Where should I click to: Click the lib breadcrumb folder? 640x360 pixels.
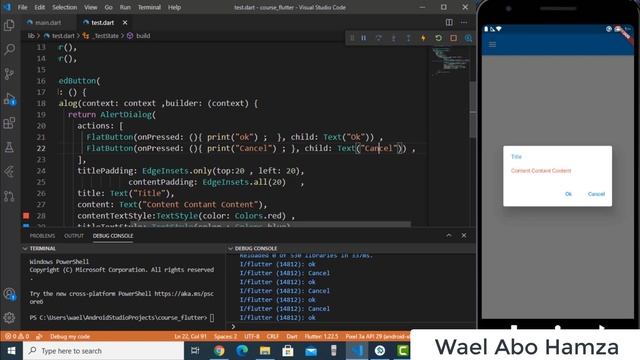tap(31, 36)
